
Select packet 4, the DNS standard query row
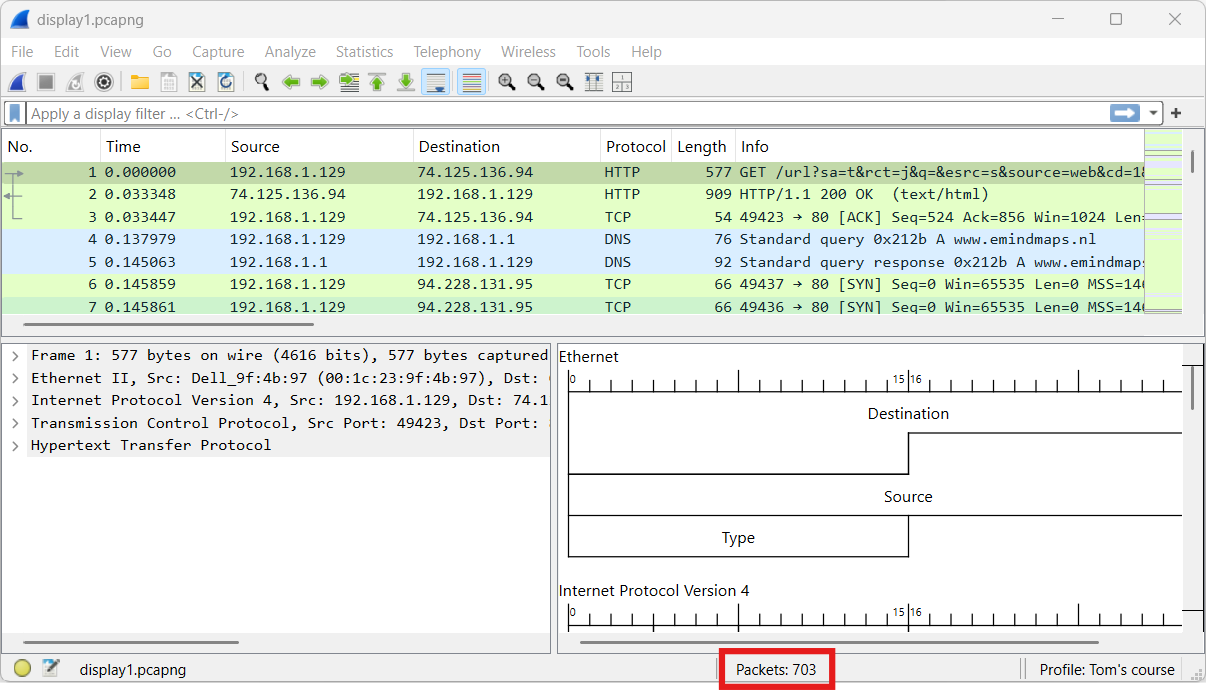(x=572, y=239)
